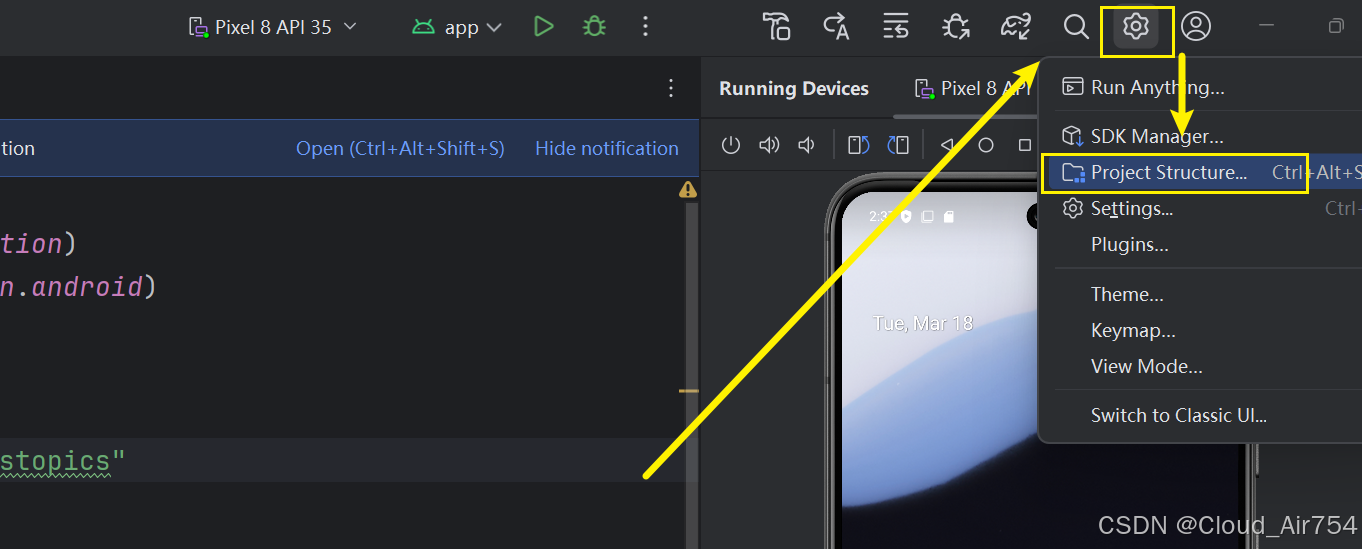Start debugging with the green bug icon
The height and width of the screenshot is (549, 1362).
pyautogui.click(x=595, y=27)
